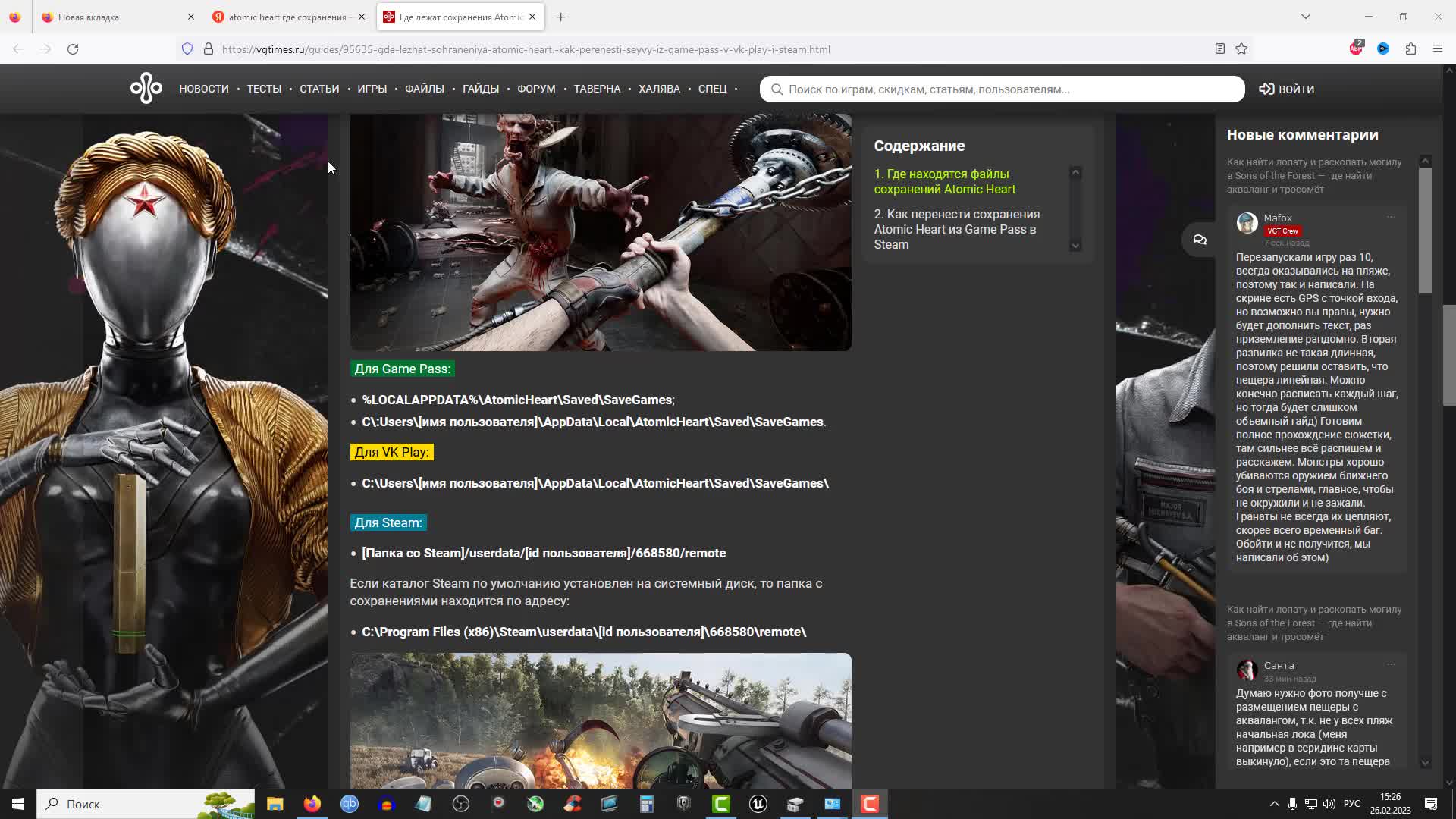Open File Explorer from taskbar

[275, 804]
